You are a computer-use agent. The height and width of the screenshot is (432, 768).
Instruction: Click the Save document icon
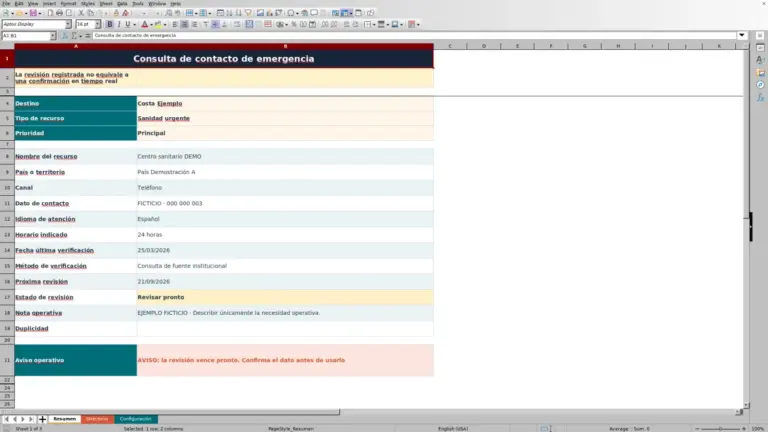pyautogui.click(x=33, y=13)
